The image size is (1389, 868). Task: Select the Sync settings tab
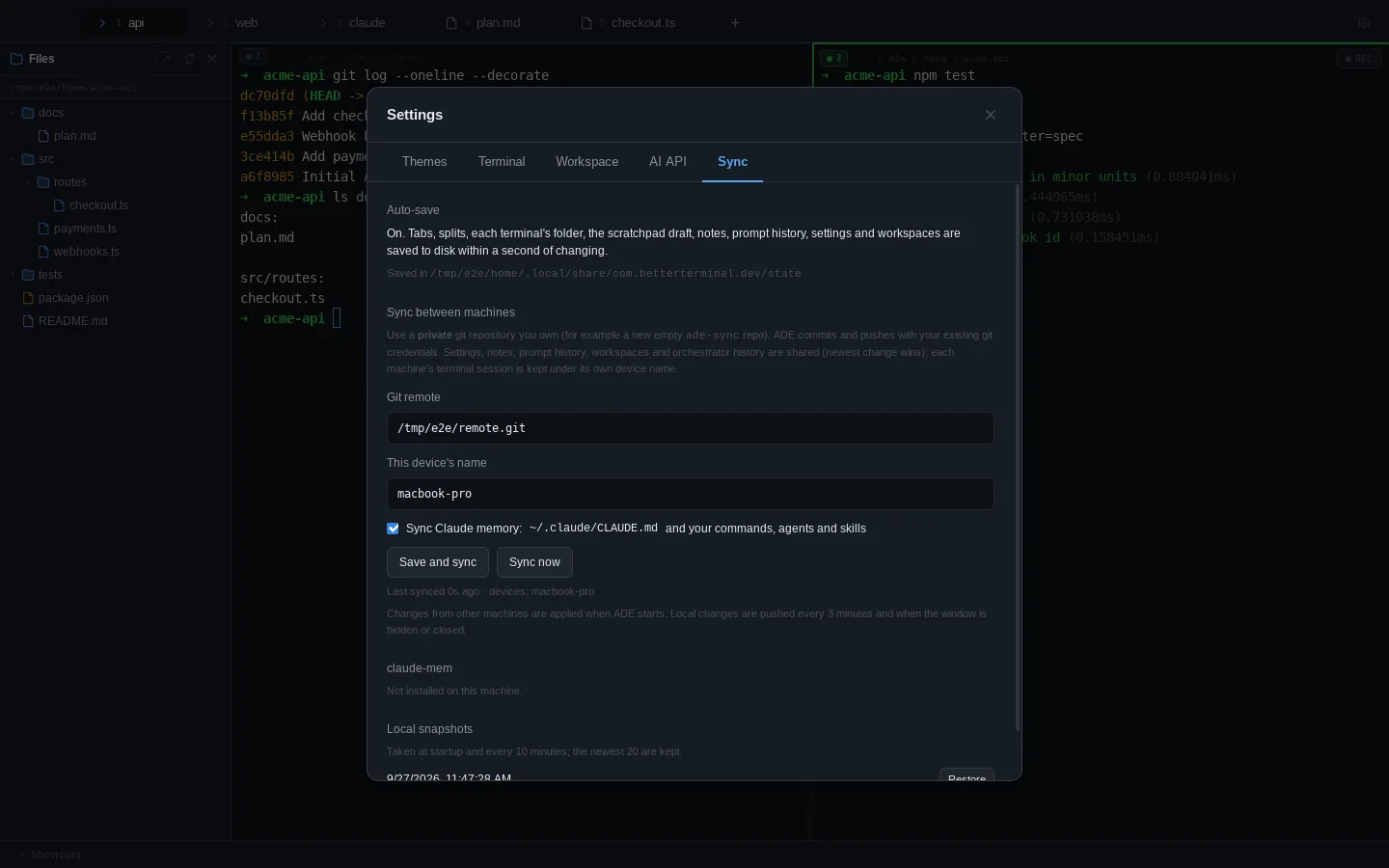pos(733,162)
